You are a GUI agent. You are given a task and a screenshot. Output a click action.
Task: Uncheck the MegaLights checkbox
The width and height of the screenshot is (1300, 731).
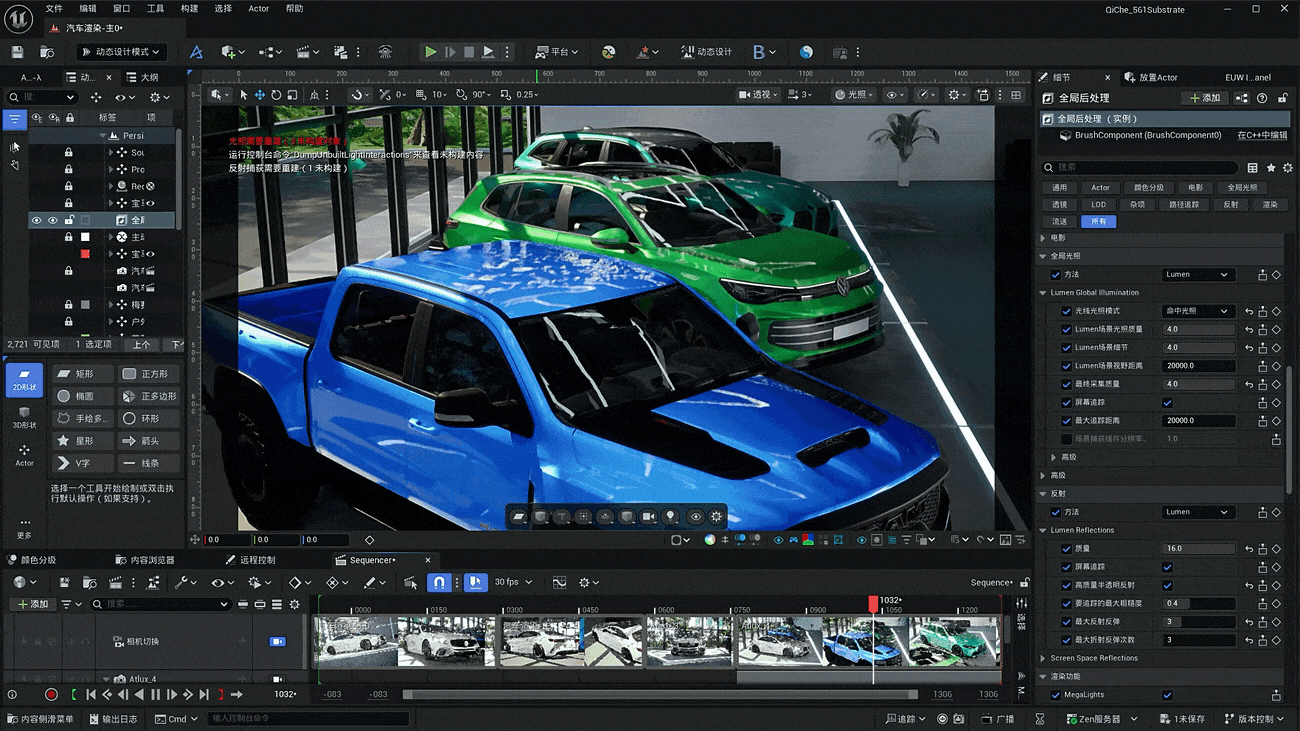1167,695
